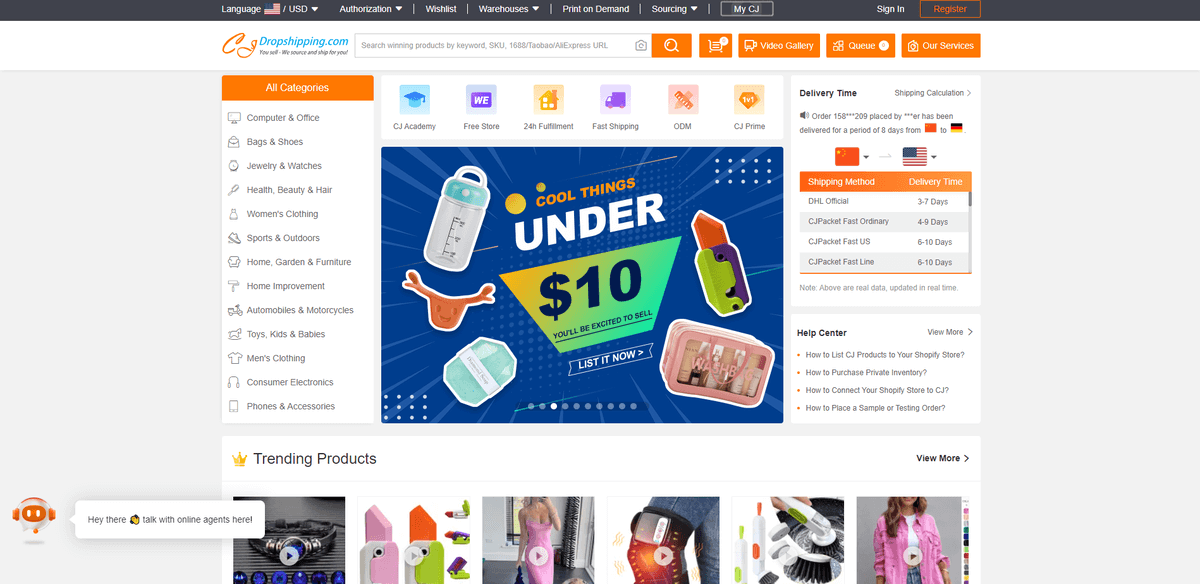This screenshot has height=584, width=1200.
Task: Open the US destination country flag dropdown
Action: (x=919, y=157)
